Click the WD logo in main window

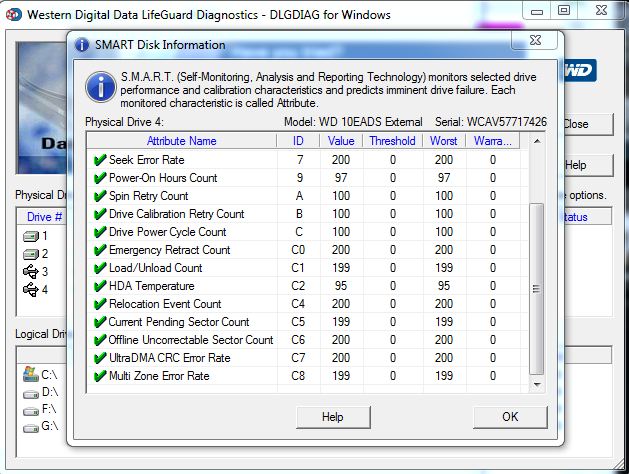(580, 71)
